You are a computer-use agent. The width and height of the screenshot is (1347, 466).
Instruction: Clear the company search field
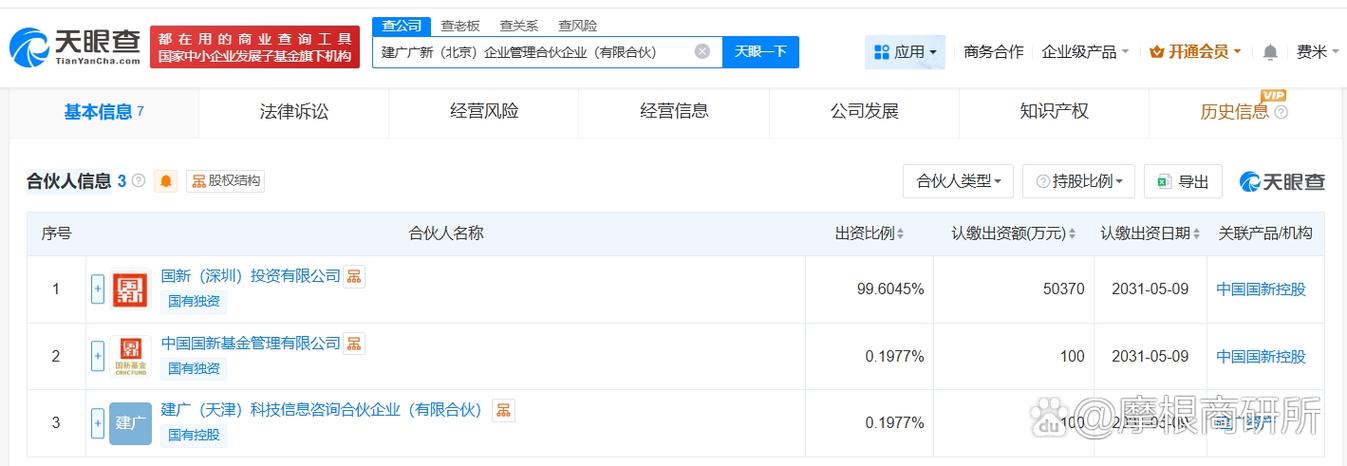click(x=702, y=51)
